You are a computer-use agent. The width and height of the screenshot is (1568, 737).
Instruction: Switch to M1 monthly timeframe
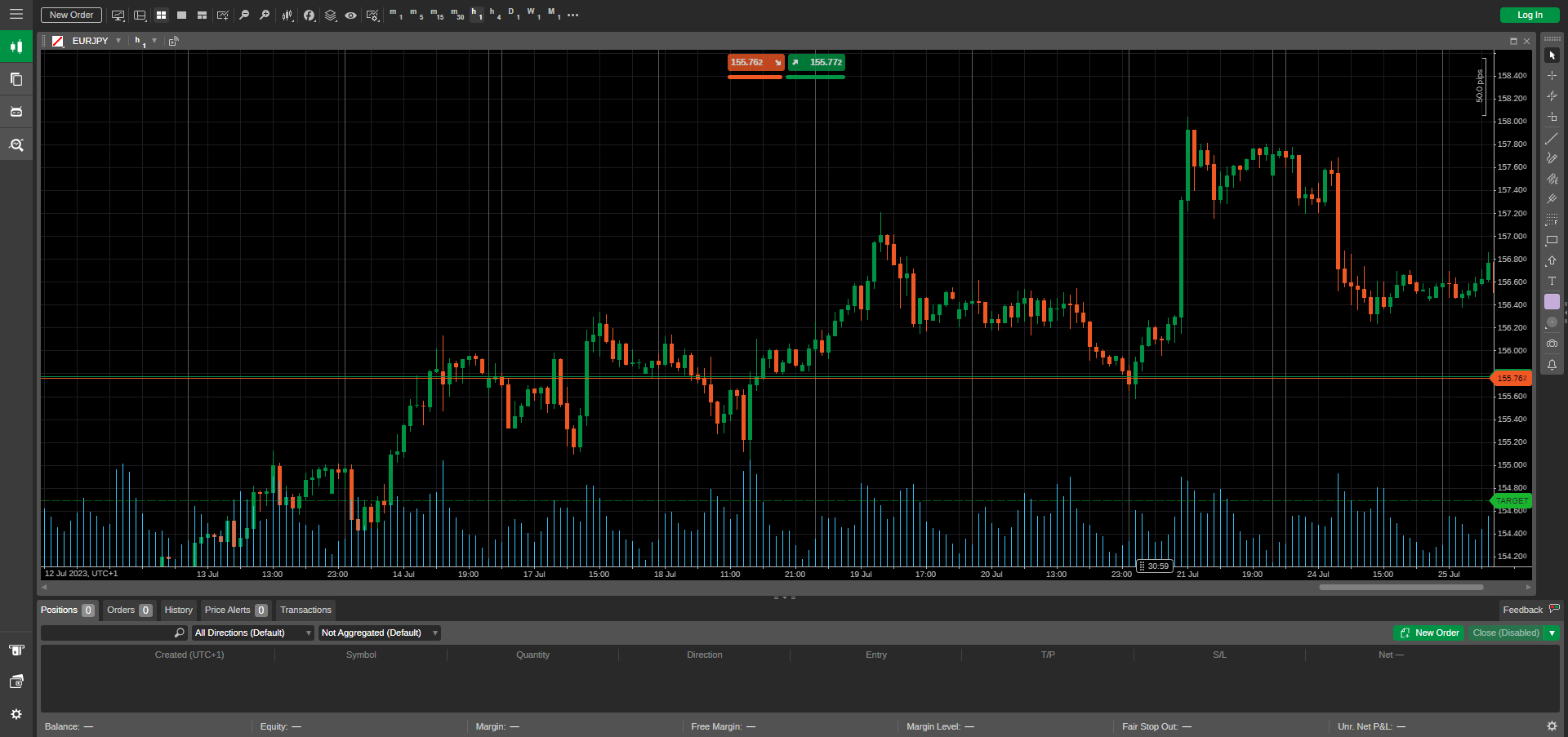click(x=554, y=14)
